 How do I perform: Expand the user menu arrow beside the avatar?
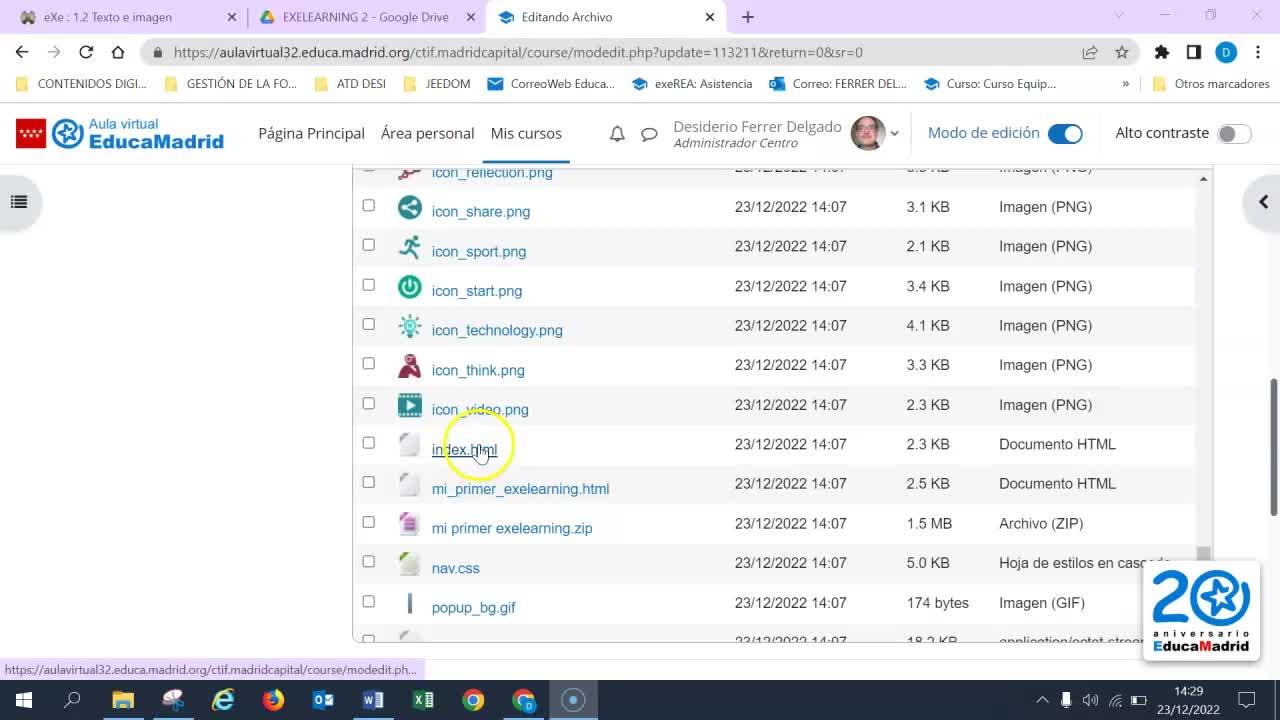coord(894,134)
